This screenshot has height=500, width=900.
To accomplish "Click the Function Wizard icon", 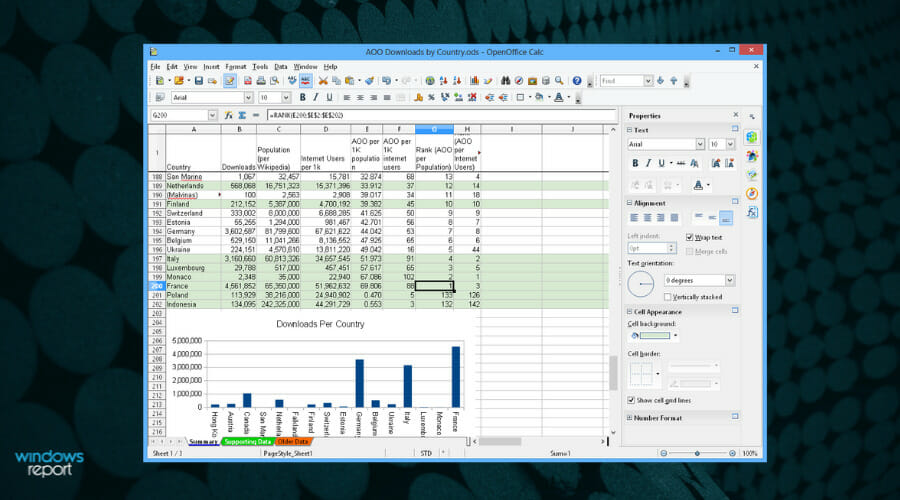I will 228,115.
